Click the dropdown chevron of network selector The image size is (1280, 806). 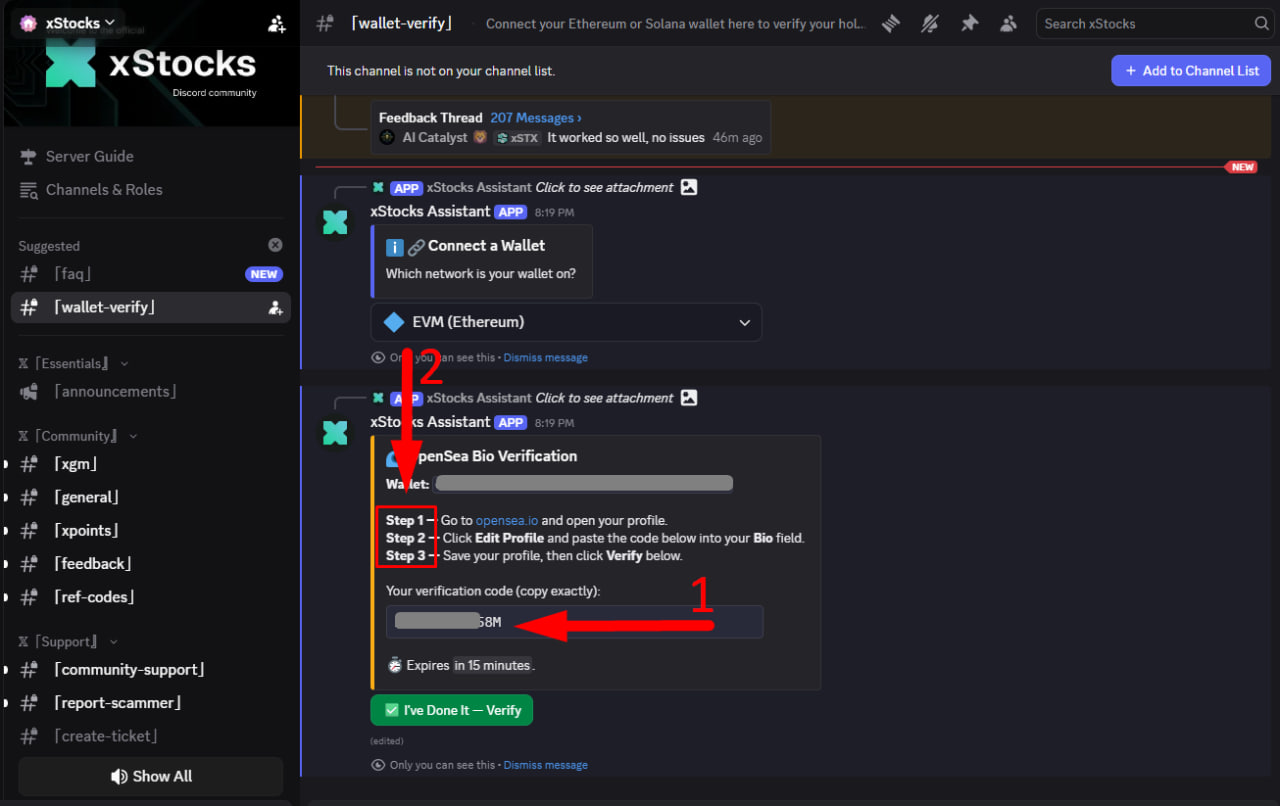(x=744, y=323)
